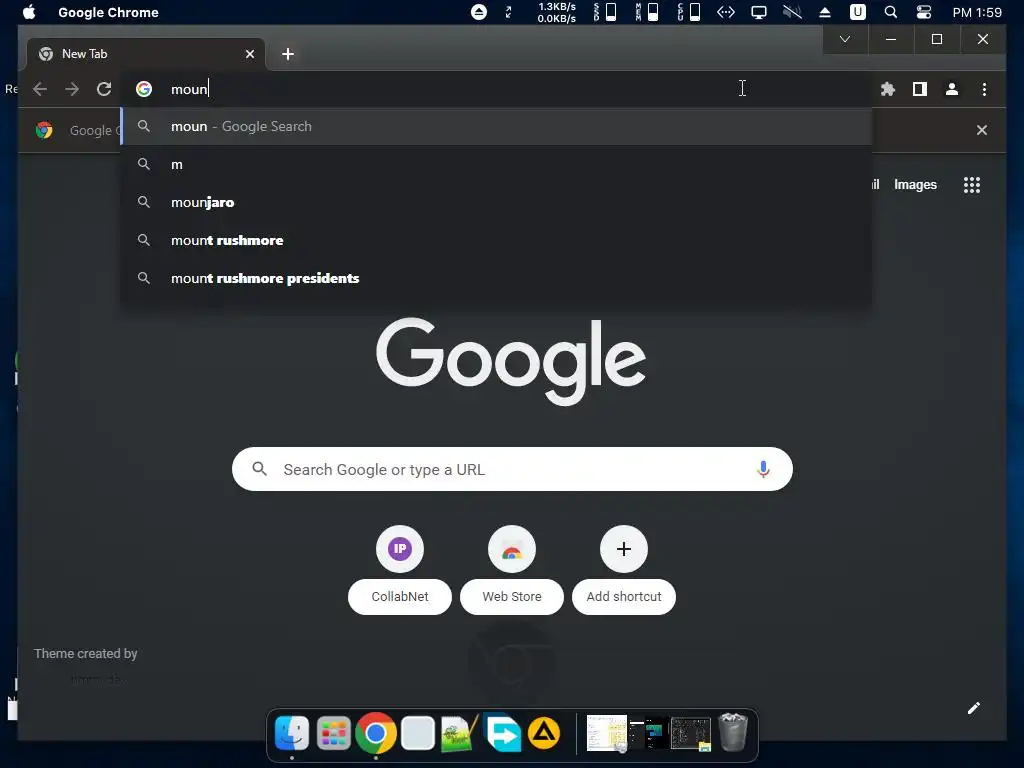Screen dimensions: 1024x768
Task: Click the U input source icon
Action: [857, 12]
